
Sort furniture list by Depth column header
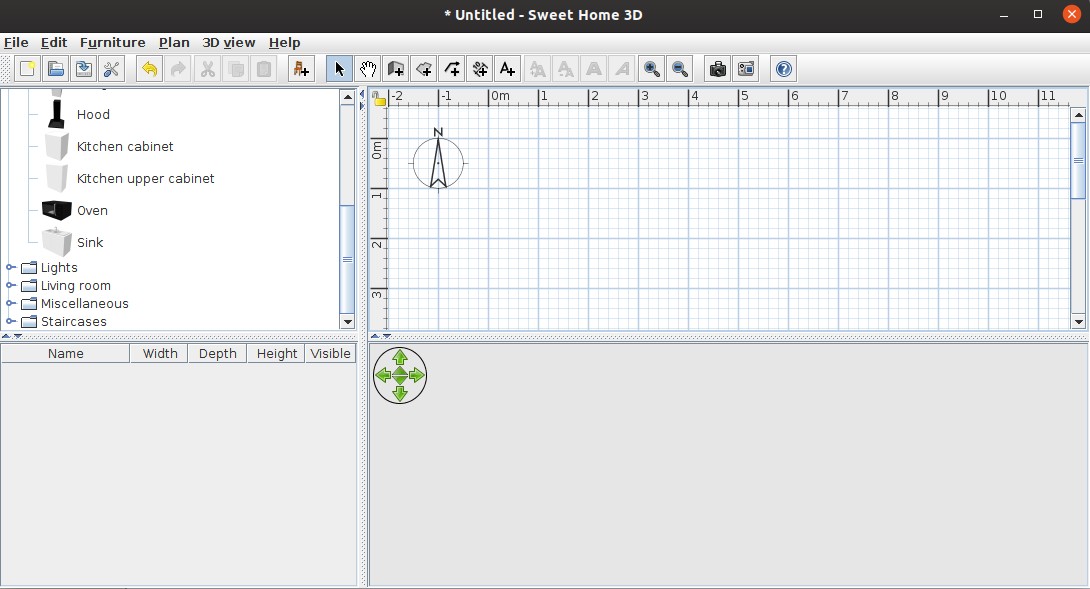click(x=218, y=353)
